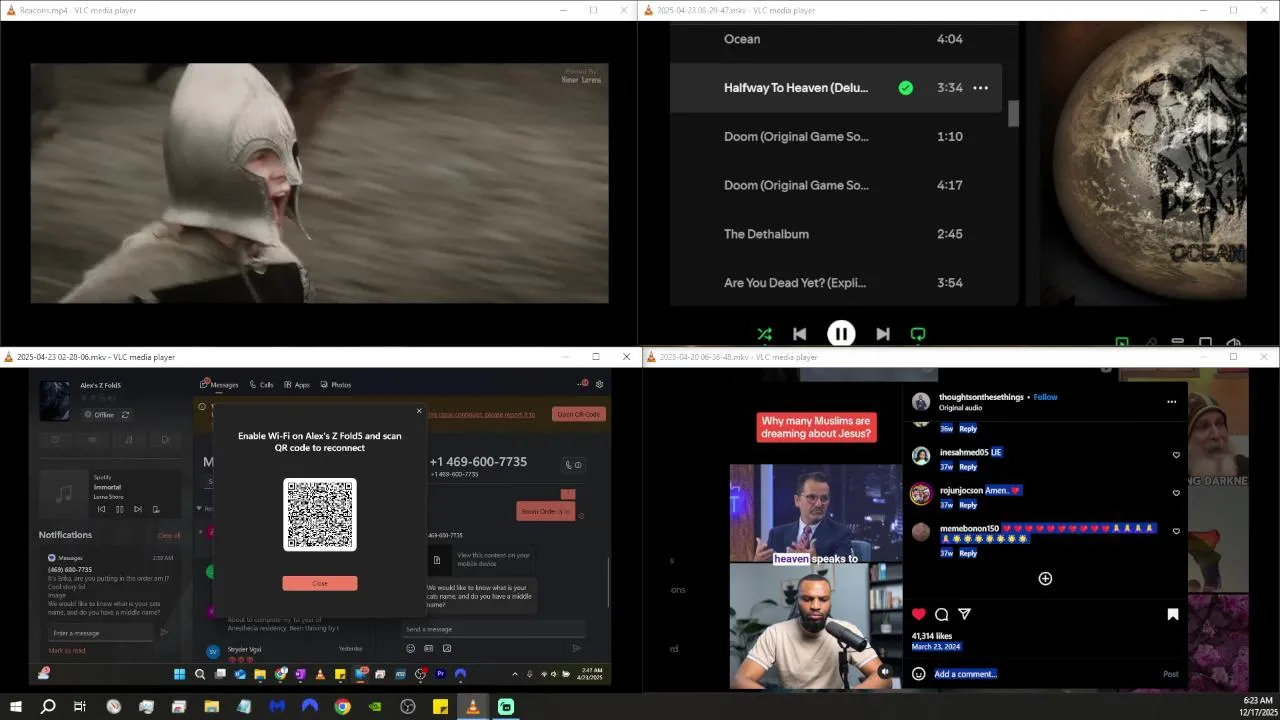Click next track in the Phone Link Spotify widget
1280x720 pixels.
click(137, 509)
